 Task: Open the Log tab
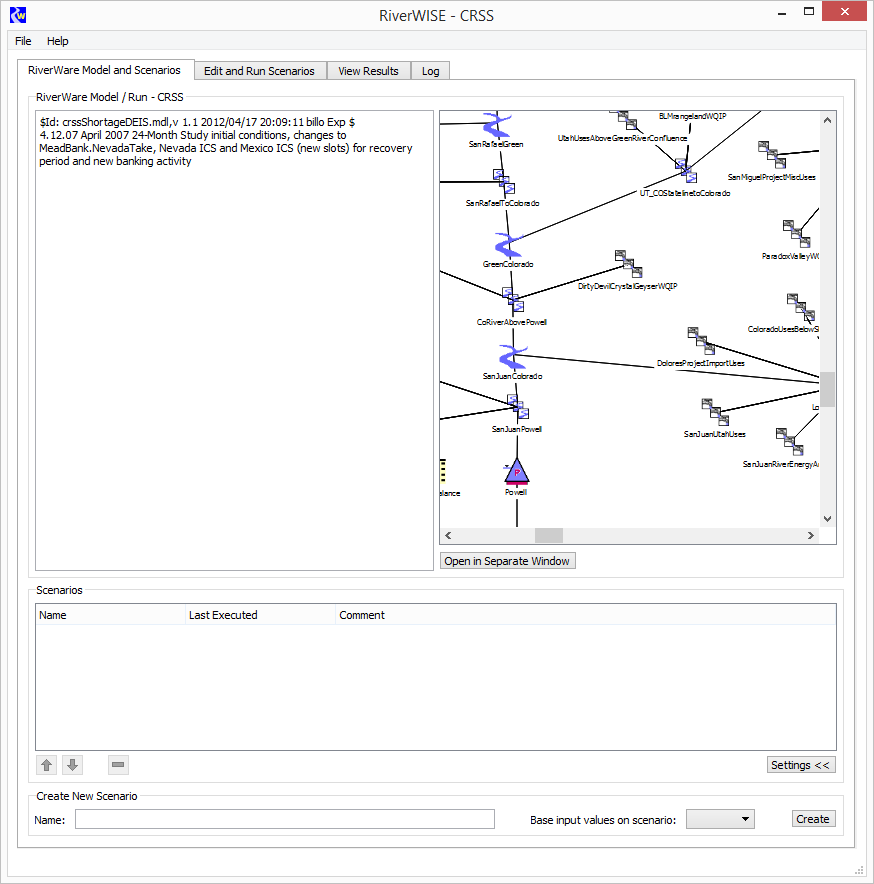(430, 71)
